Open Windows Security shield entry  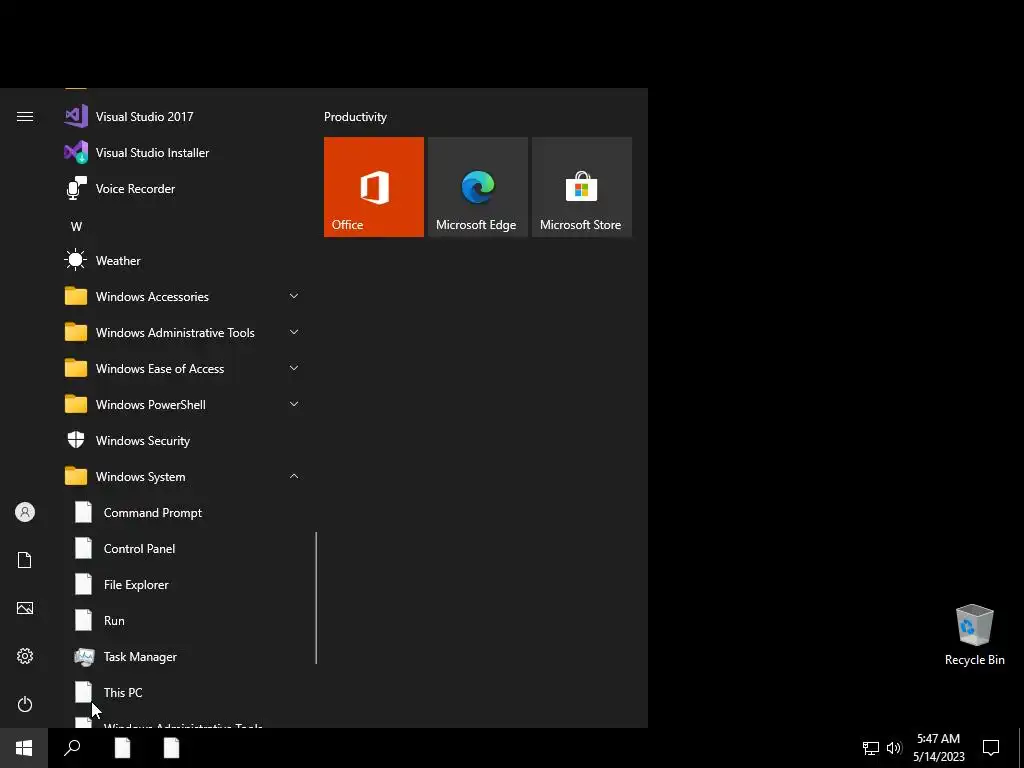click(x=181, y=441)
